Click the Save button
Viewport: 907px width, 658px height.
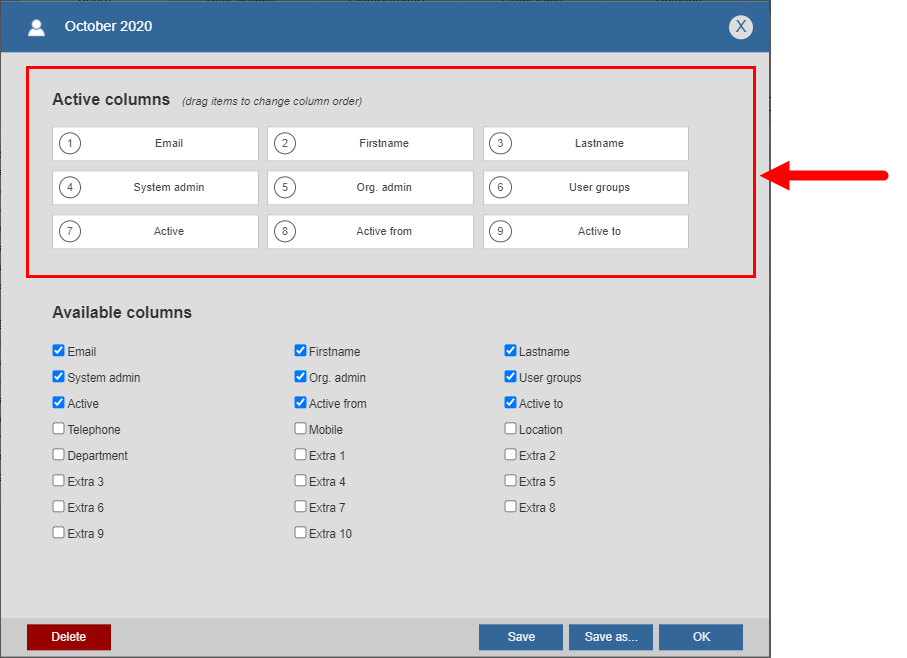(x=521, y=637)
